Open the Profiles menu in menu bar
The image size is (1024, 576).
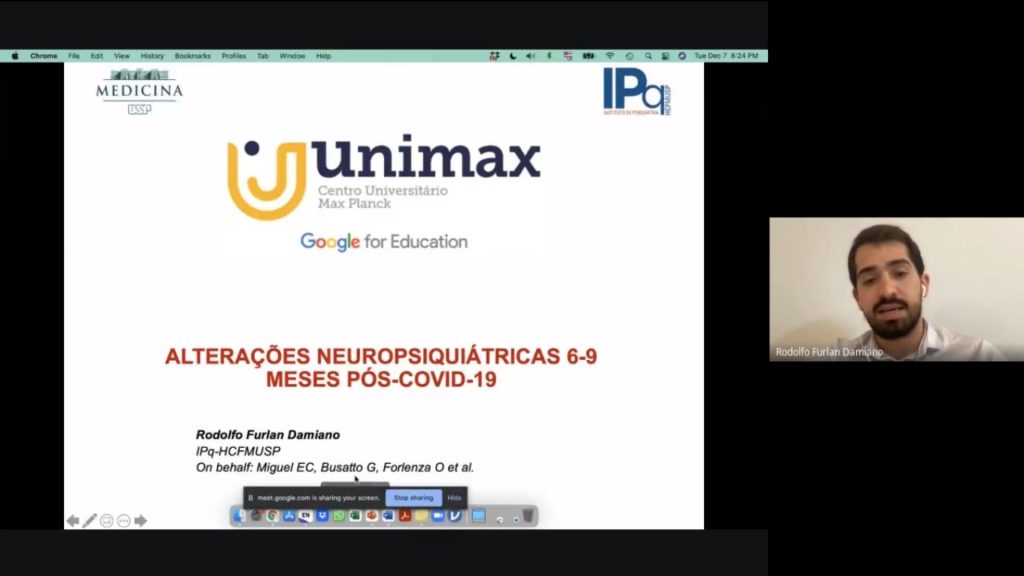(233, 56)
